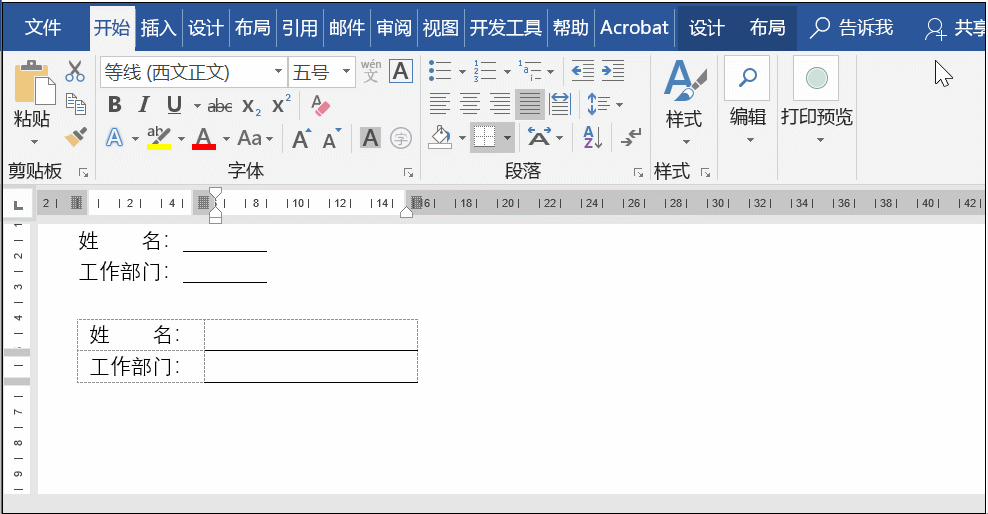Click the Format Painter brush icon

[x=75, y=136]
